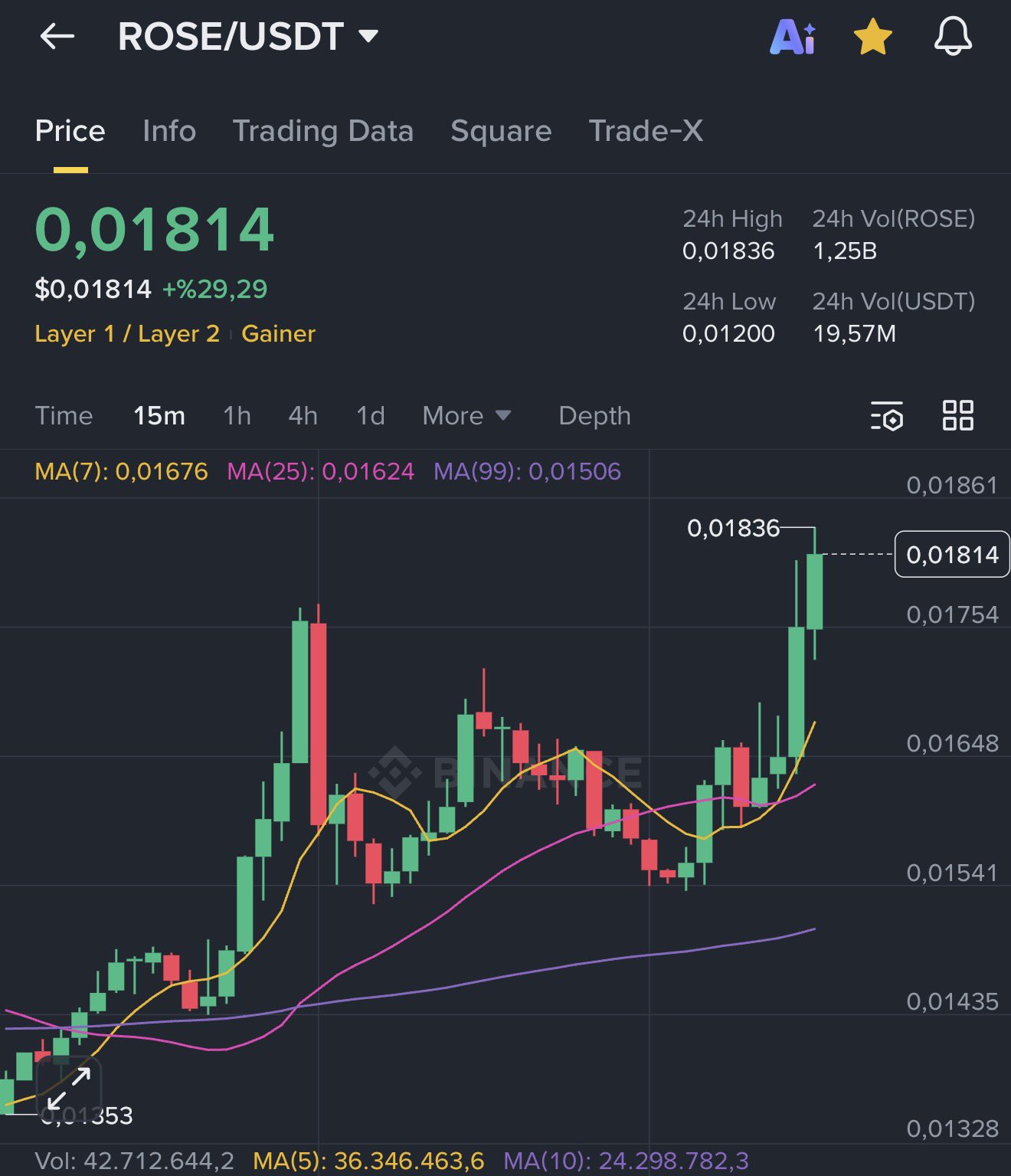Tap the 24h Low value 0,01200
Image resolution: width=1011 pixels, height=1176 pixels.
tap(728, 334)
